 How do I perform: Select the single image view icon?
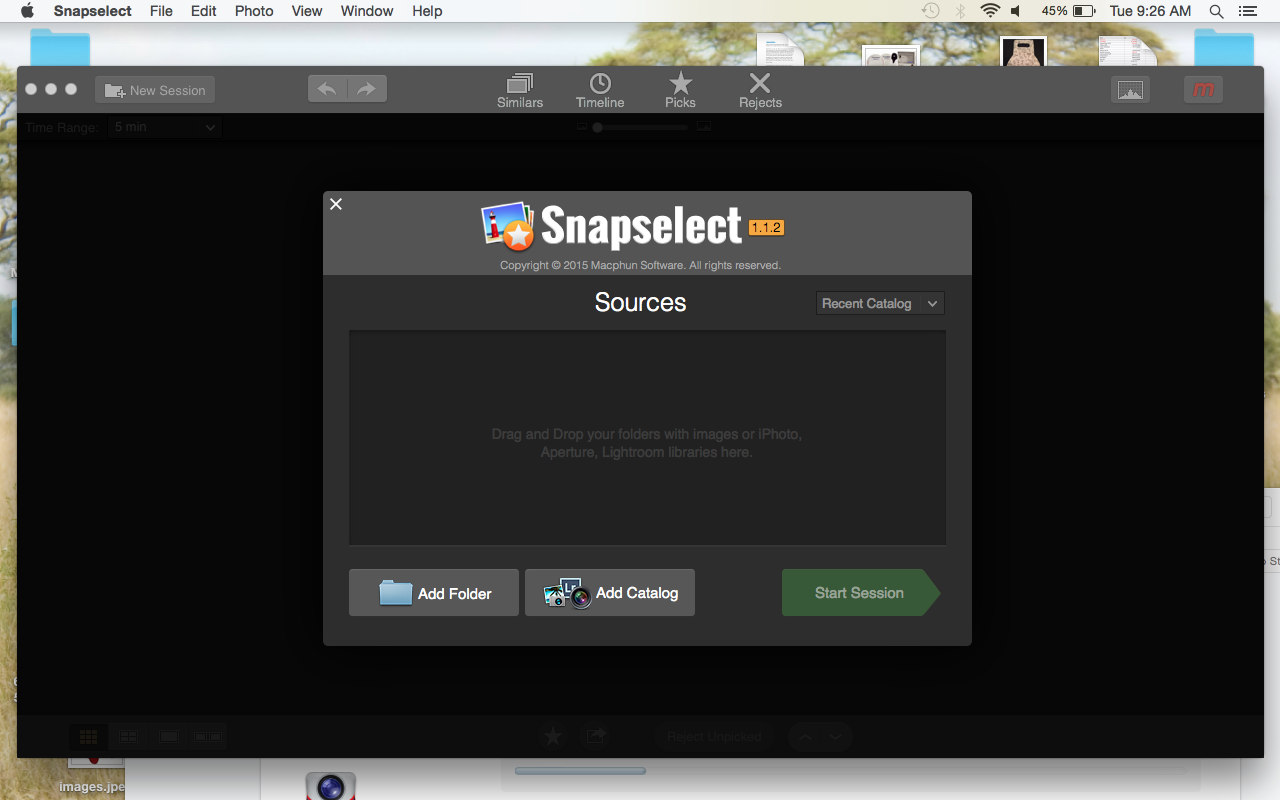click(169, 737)
